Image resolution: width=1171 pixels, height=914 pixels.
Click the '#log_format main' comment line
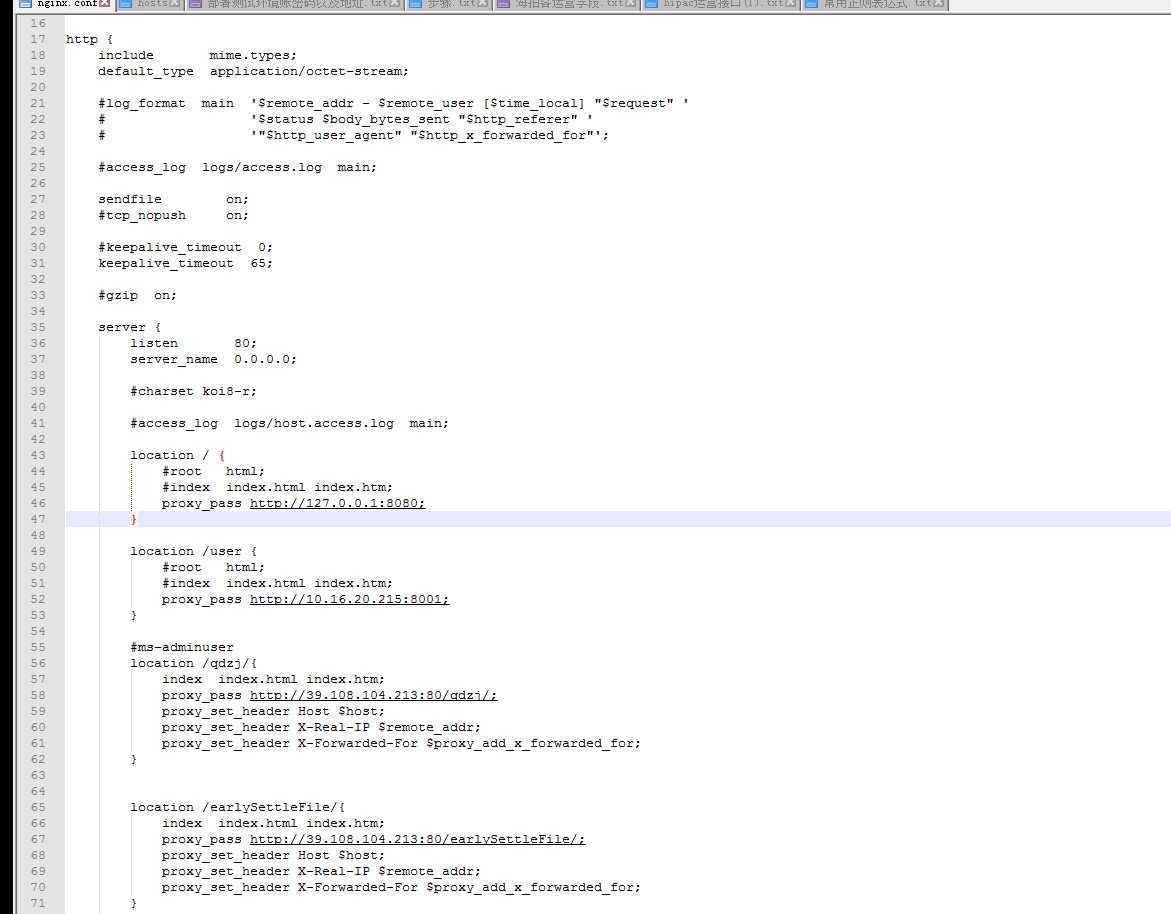pos(393,103)
